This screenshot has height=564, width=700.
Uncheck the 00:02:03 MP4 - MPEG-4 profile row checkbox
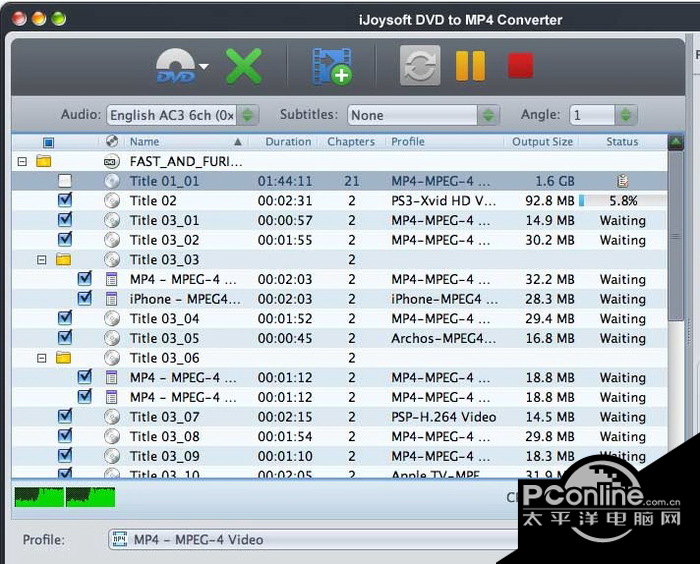click(x=85, y=278)
